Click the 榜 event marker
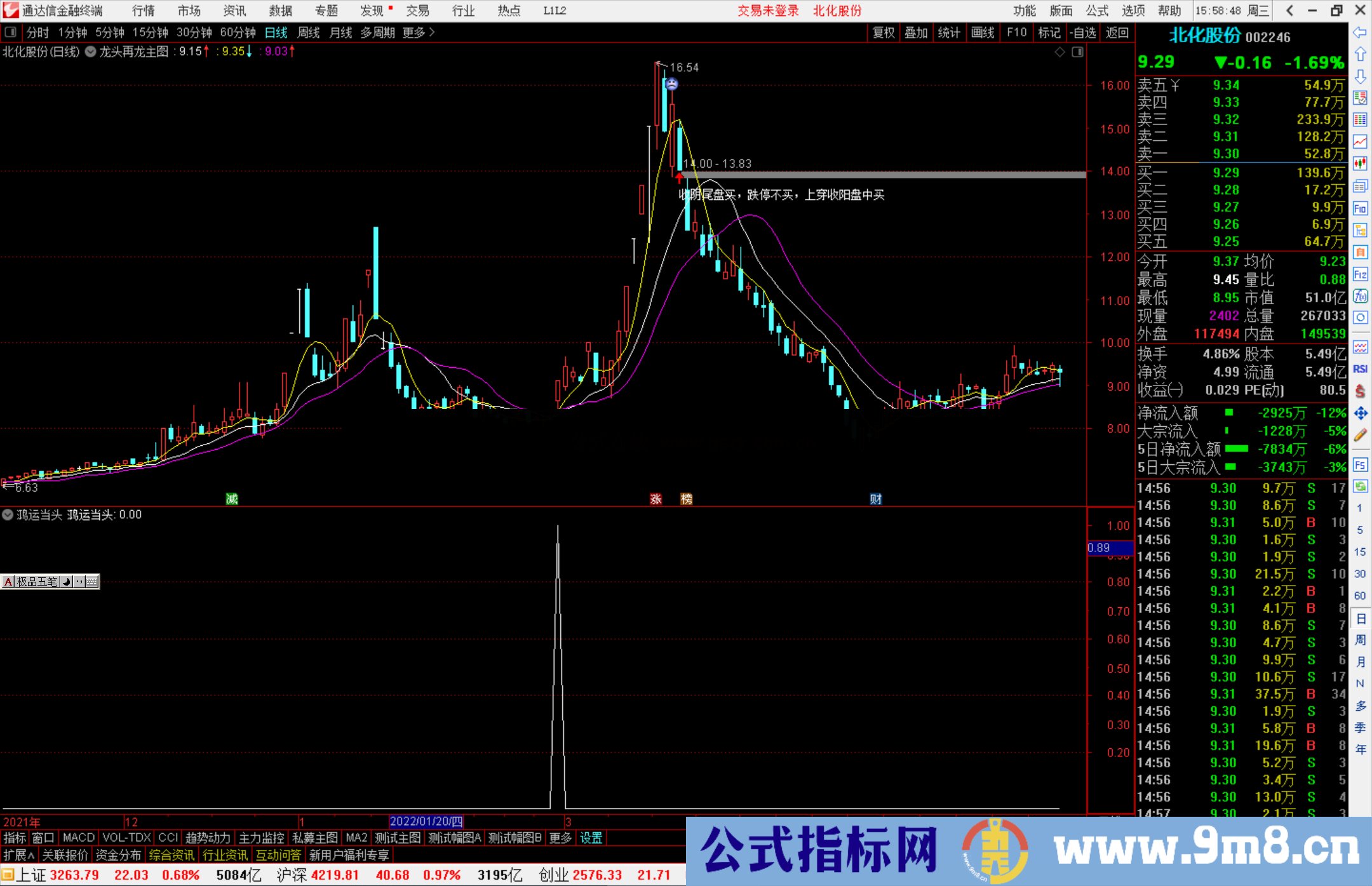The image size is (1372, 886). [x=686, y=499]
